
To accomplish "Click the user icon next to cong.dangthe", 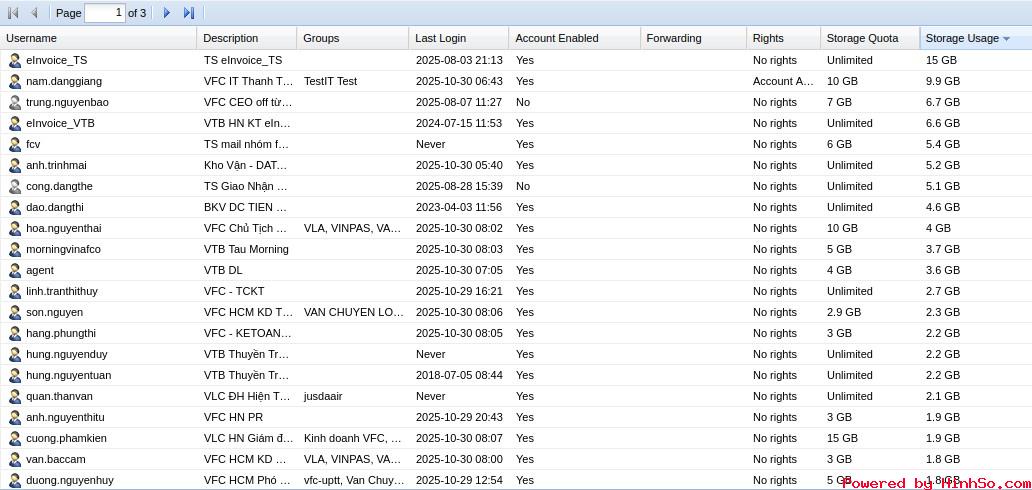I will tap(15, 186).
